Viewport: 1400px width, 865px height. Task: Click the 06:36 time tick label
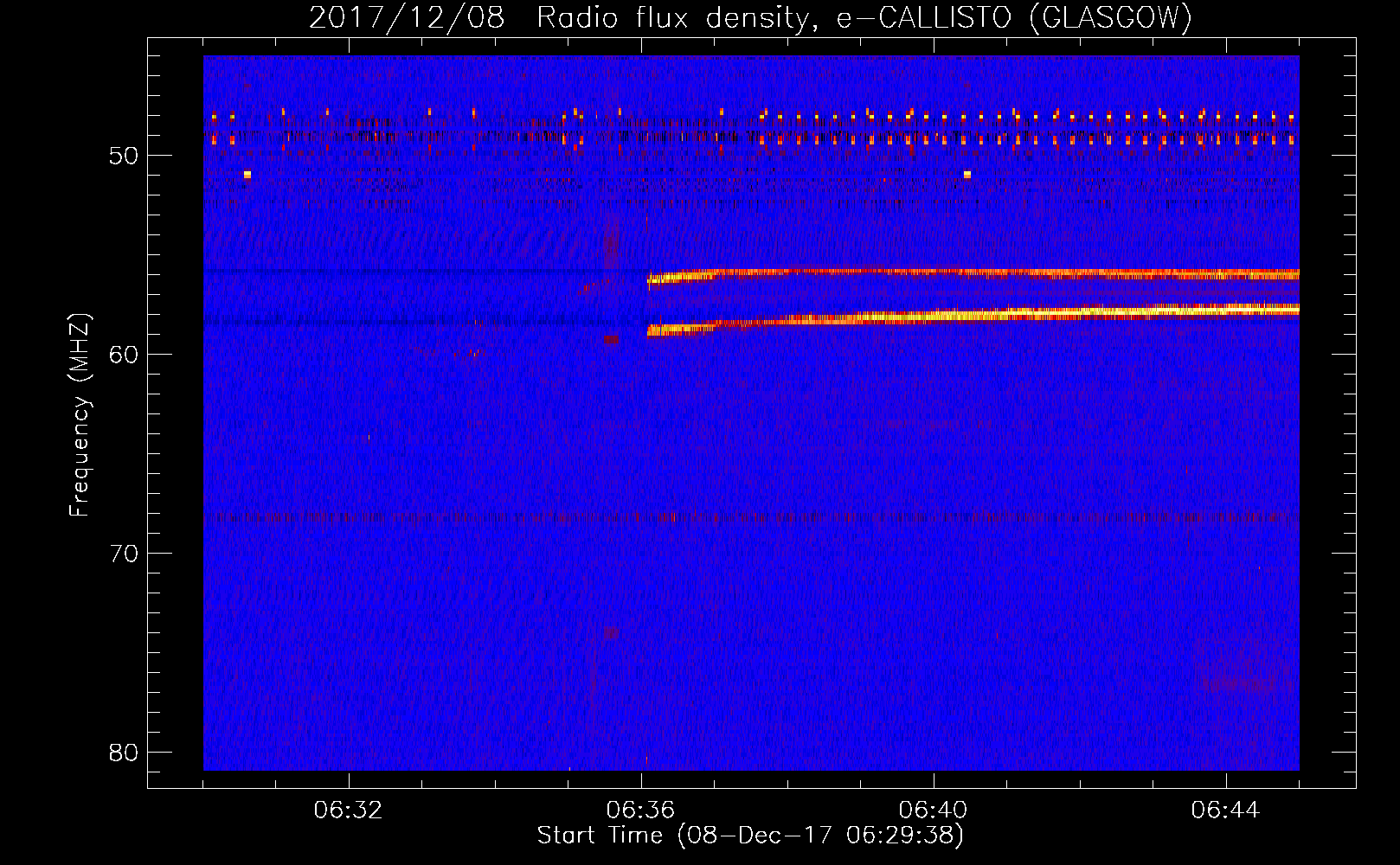[641, 811]
